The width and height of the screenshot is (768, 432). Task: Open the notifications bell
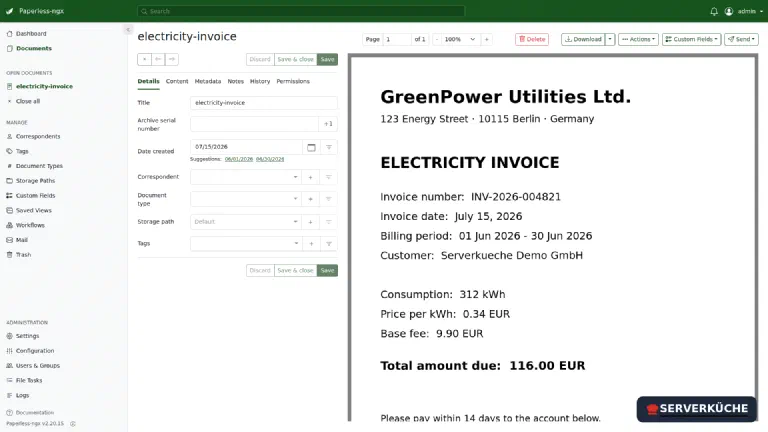pyautogui.click(x=714, y=11)
